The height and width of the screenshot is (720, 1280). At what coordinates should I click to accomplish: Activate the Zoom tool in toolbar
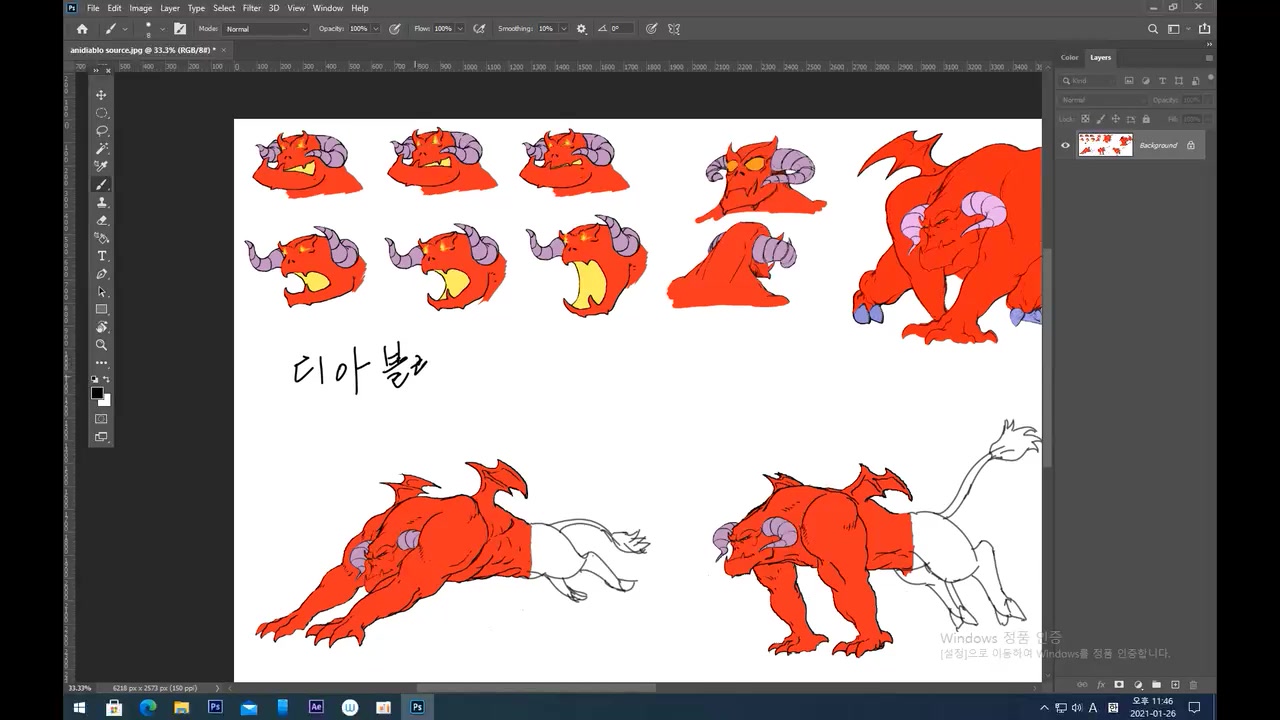tap(101, 345)
